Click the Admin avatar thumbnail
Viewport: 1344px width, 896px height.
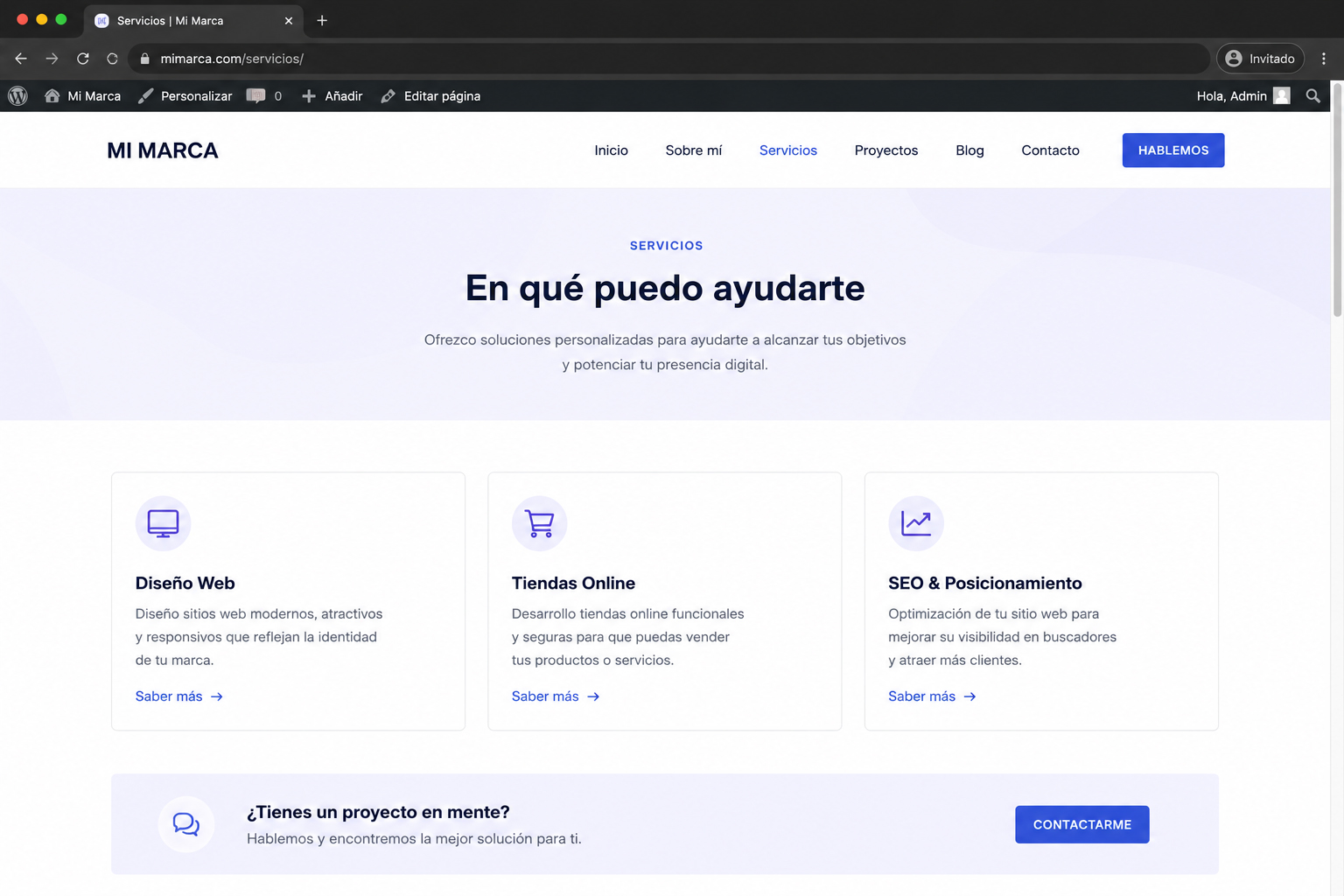[x=1282, y=96]
